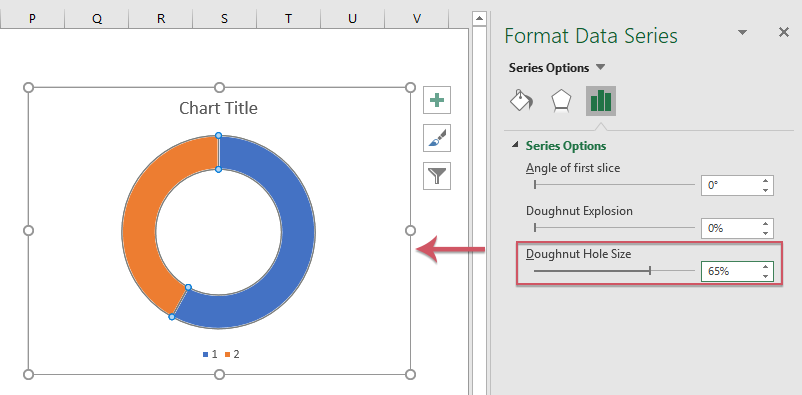Select column S header
Screen dimensions: 802x395
[225, 19]
